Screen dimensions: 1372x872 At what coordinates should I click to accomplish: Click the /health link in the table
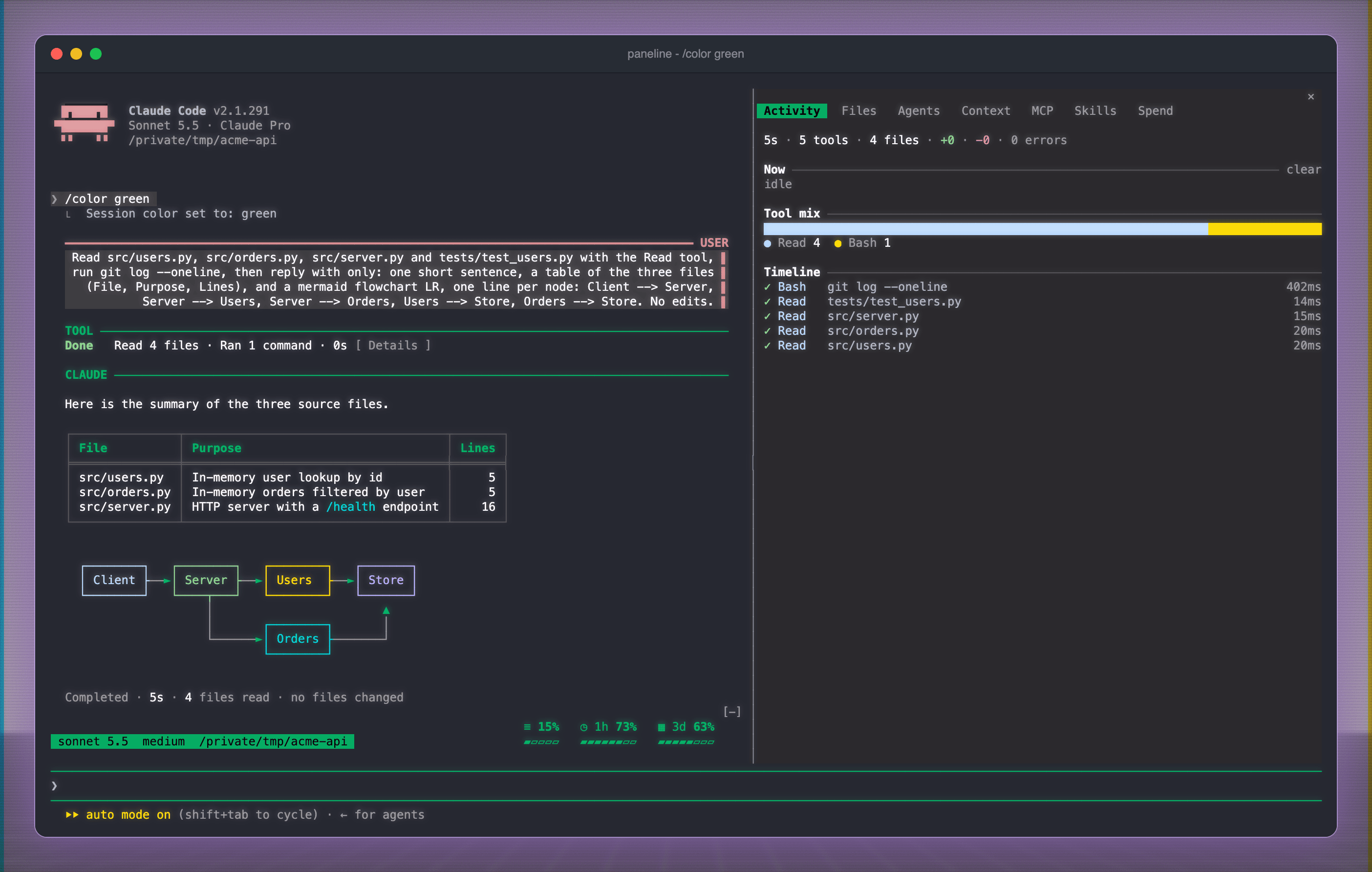(x=350, y=507)
